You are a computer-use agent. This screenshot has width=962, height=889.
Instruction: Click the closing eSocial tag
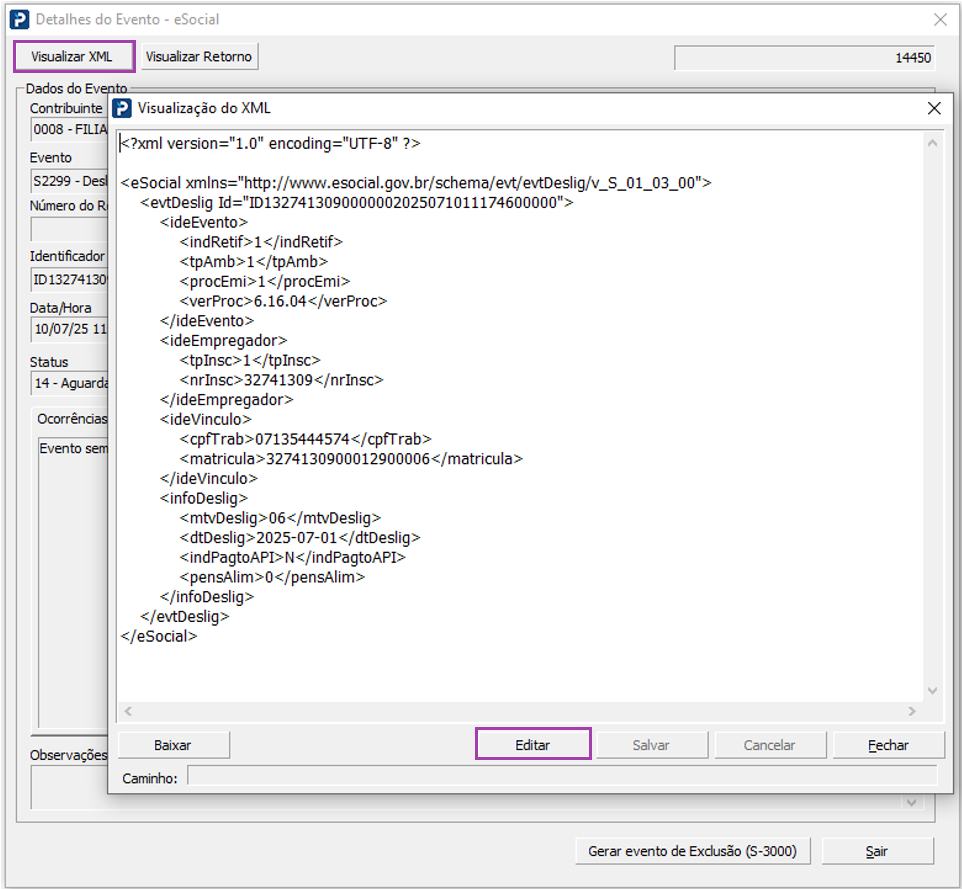point(159,636)
